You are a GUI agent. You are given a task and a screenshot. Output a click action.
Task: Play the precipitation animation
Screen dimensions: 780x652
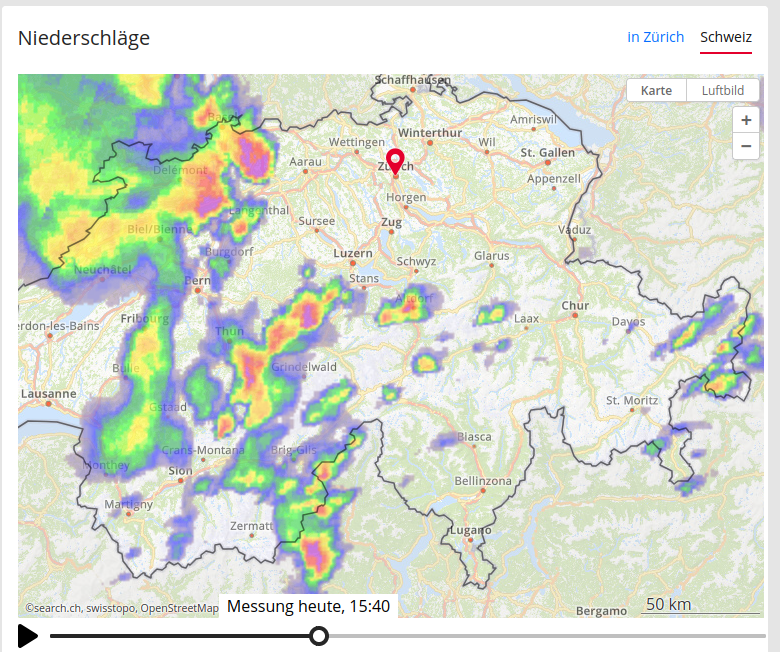tap(28, 636)
